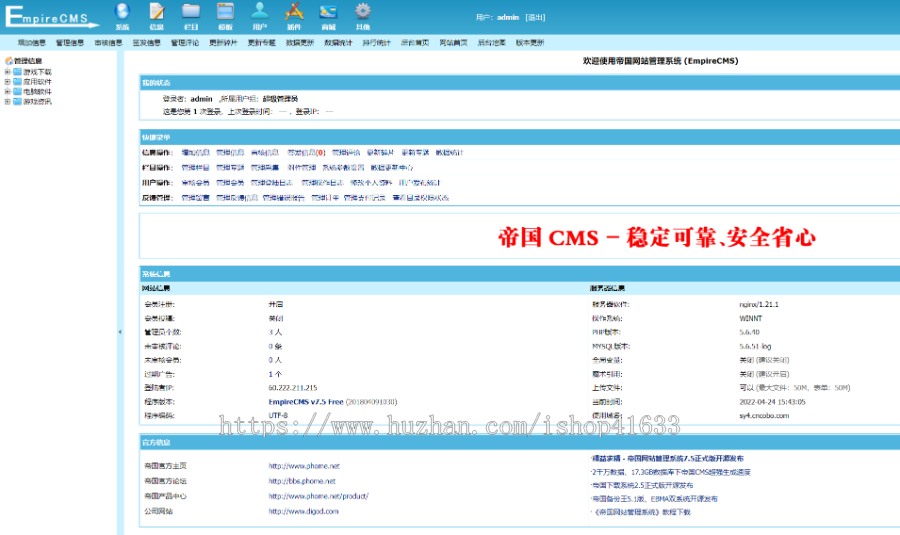
Task: Select 增加信息 in the top submenu bar
Action: pos(32,42)
